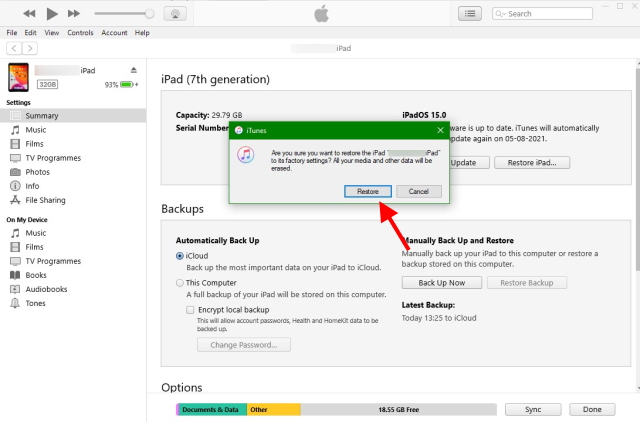This screenshot has width=640, height=422.
Task: Click the Change Password... button
Action: tap(244, 345)
